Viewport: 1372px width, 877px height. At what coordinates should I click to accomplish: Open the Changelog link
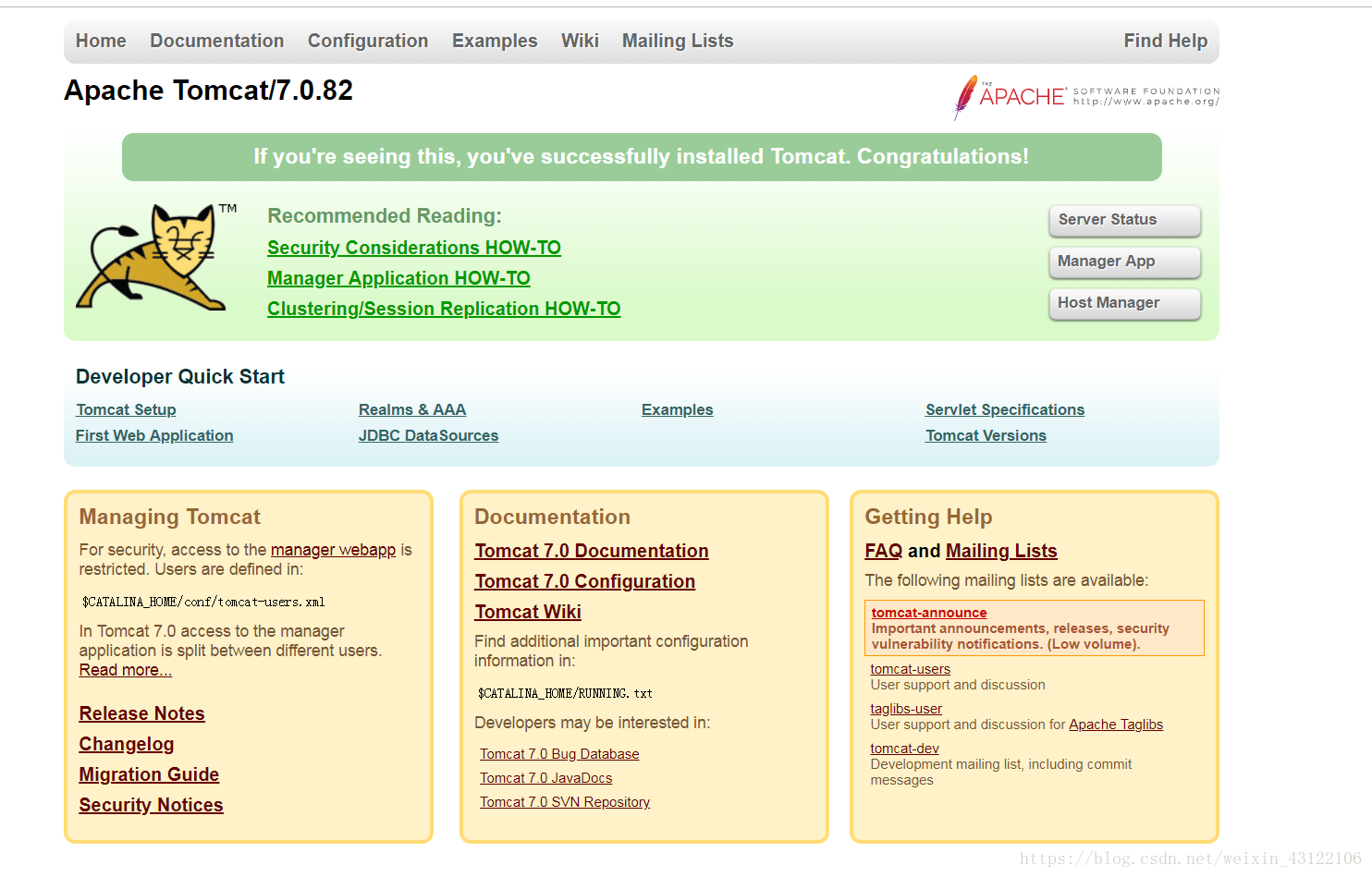coord(127,744)
